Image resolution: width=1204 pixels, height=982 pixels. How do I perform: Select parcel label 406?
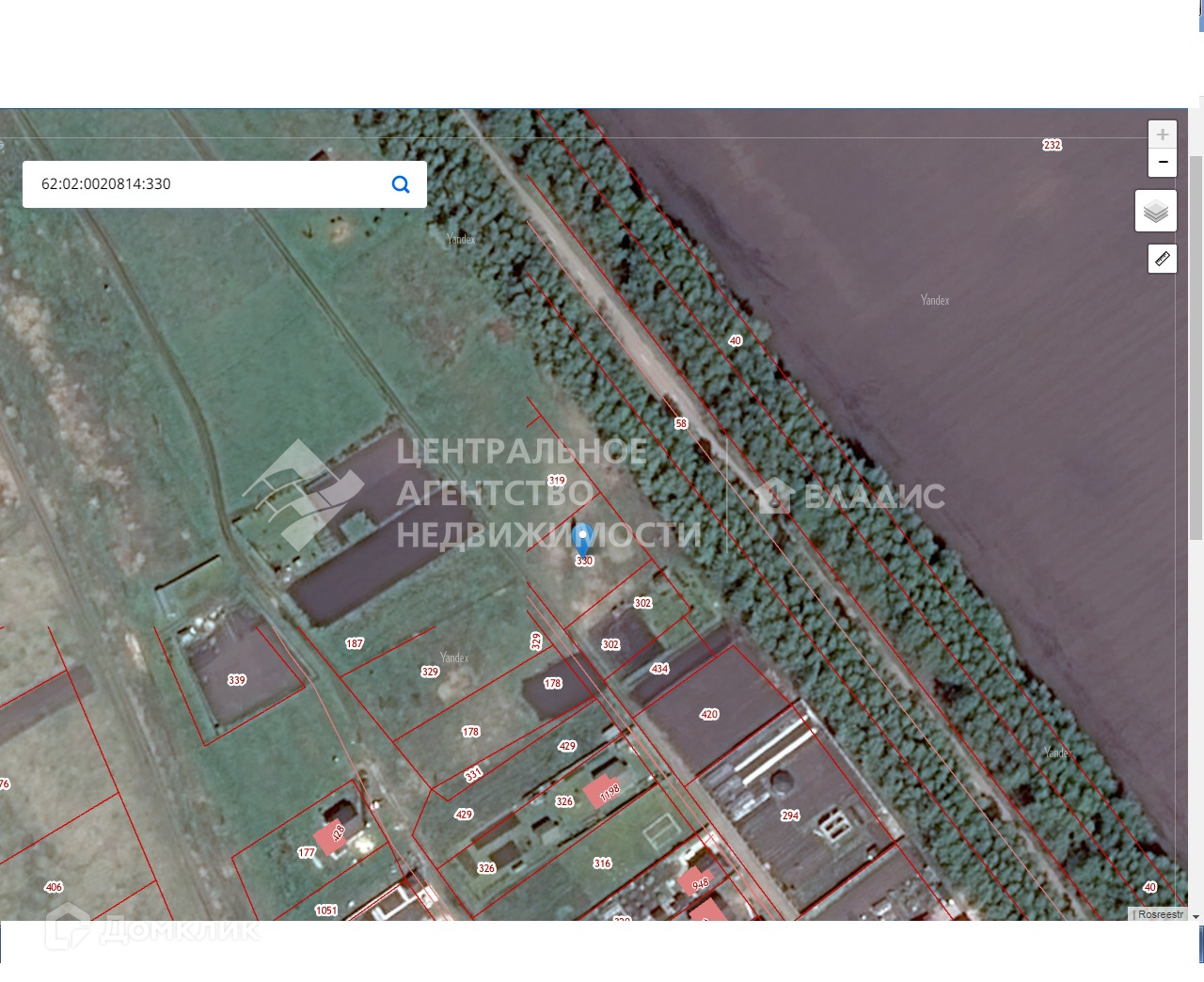coord(54,887)
